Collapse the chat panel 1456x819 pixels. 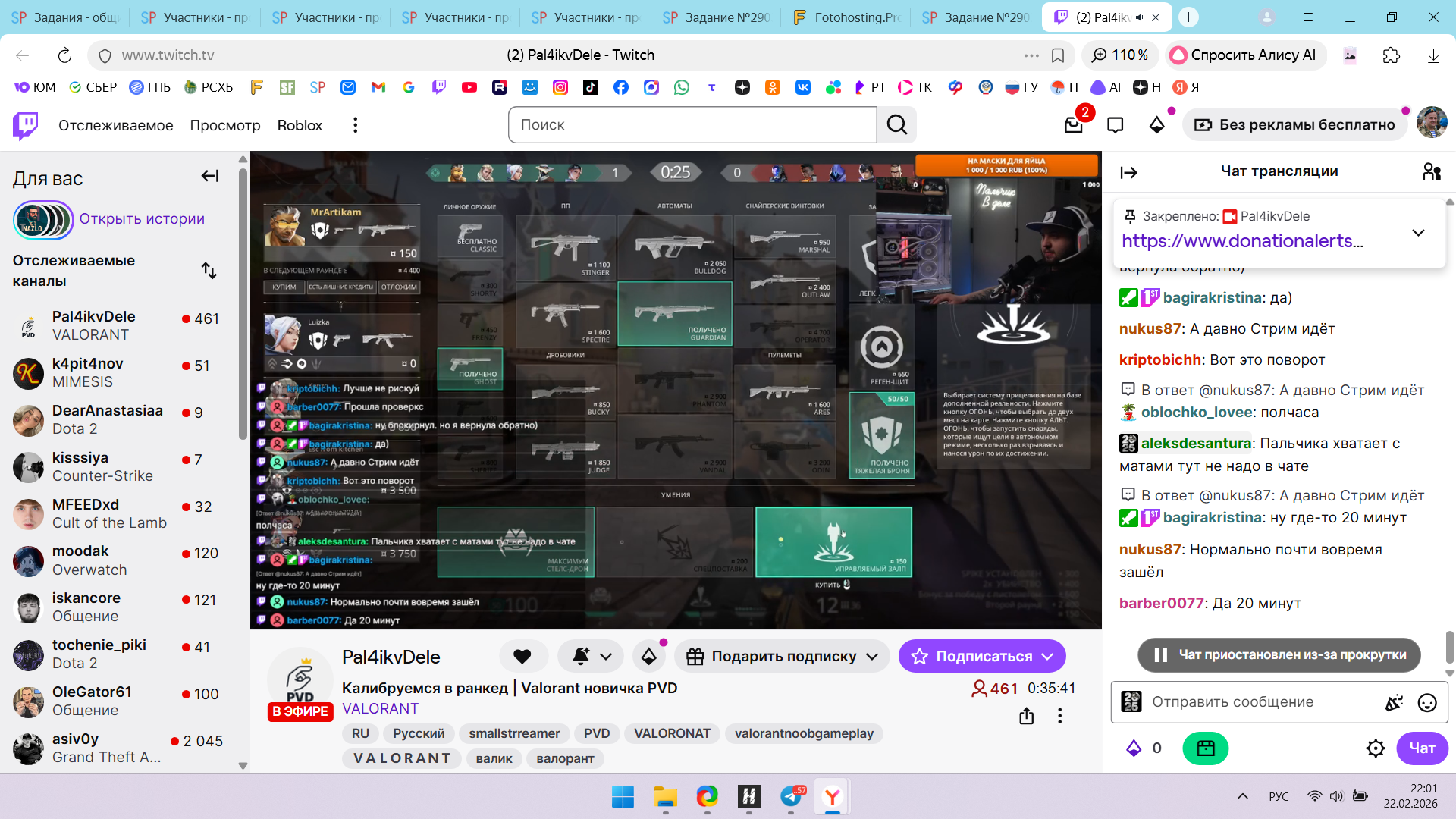(x=1128, y=173)
